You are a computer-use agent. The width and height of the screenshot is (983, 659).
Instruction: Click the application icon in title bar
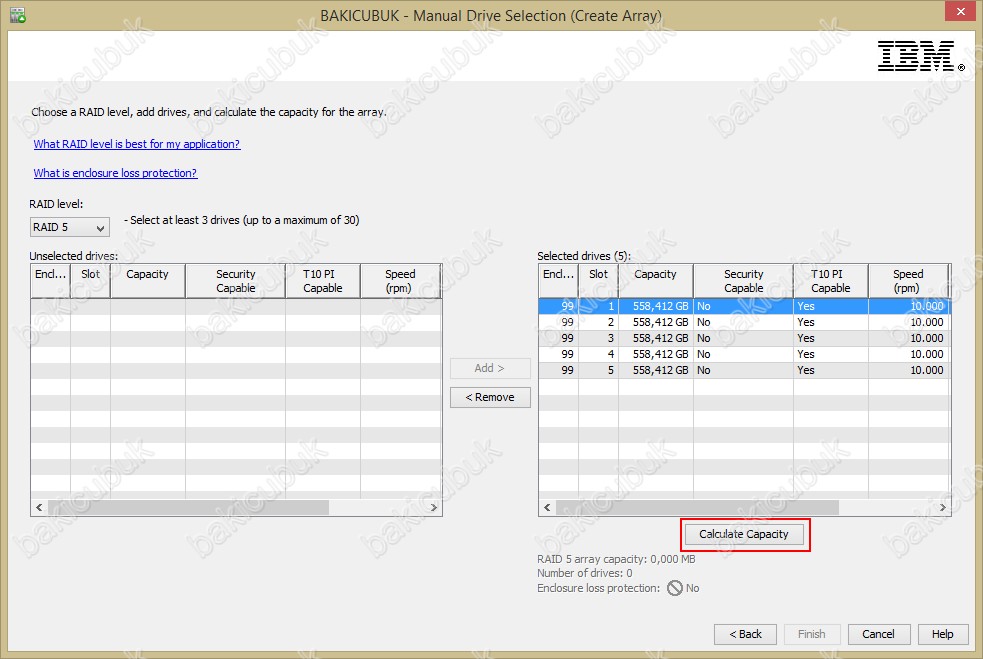pos(18,15)
